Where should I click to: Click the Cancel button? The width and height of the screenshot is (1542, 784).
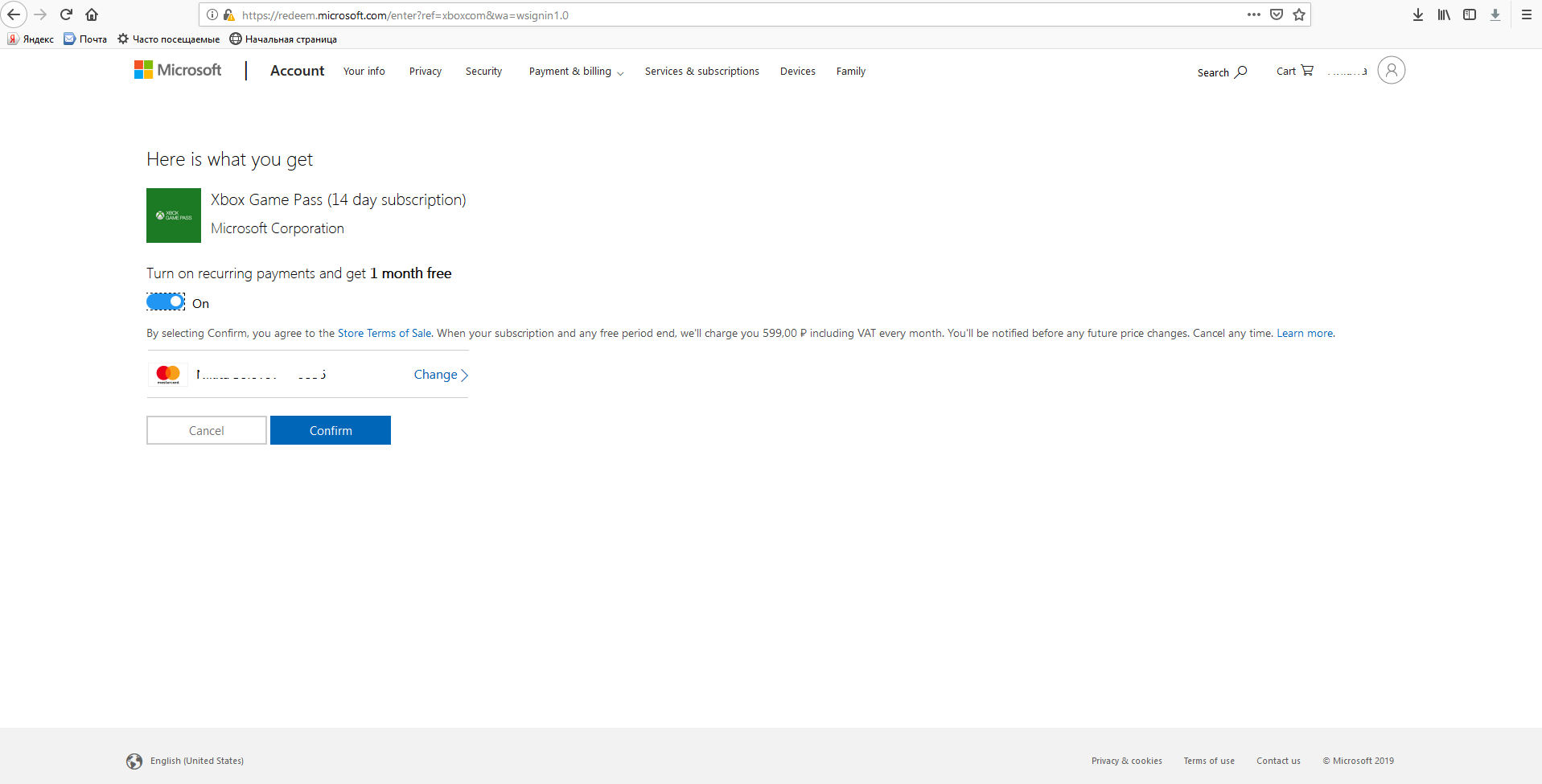tap(207, 430)
